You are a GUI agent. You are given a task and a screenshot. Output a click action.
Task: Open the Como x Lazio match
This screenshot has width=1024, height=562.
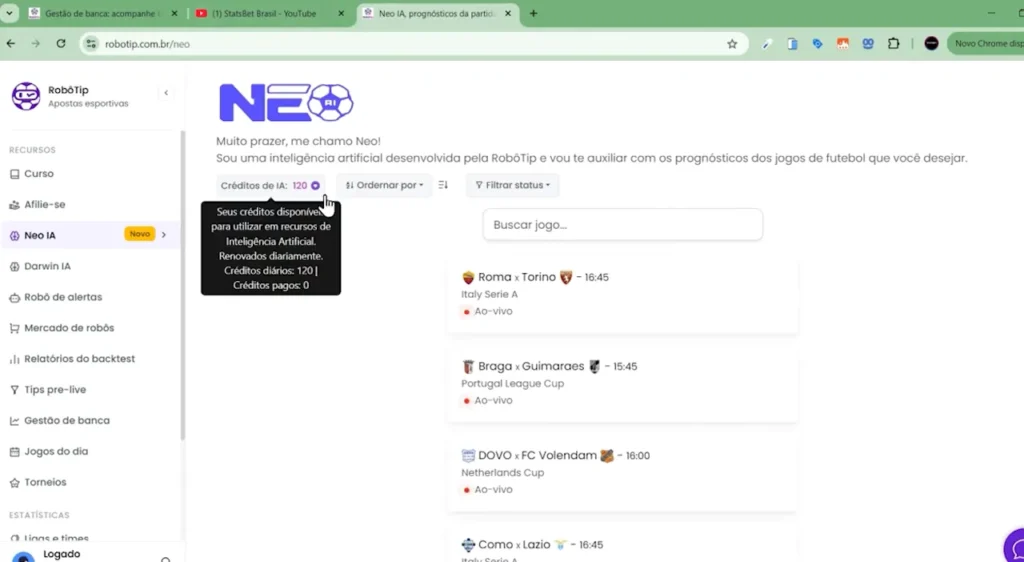pyautogui.click(x=622, y=544)
